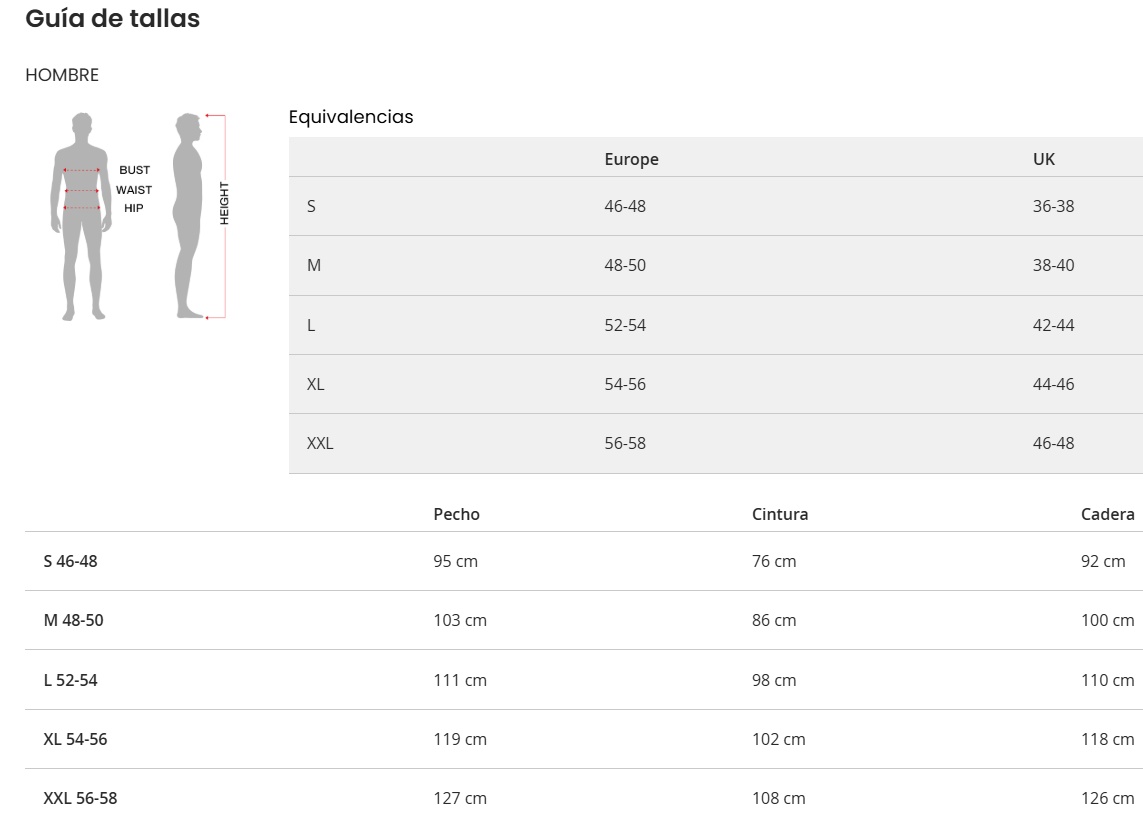The height and width of the screenshot is (816, 1143).
Task: Click the Cadera column header
Action: [x=1107, y=514]
